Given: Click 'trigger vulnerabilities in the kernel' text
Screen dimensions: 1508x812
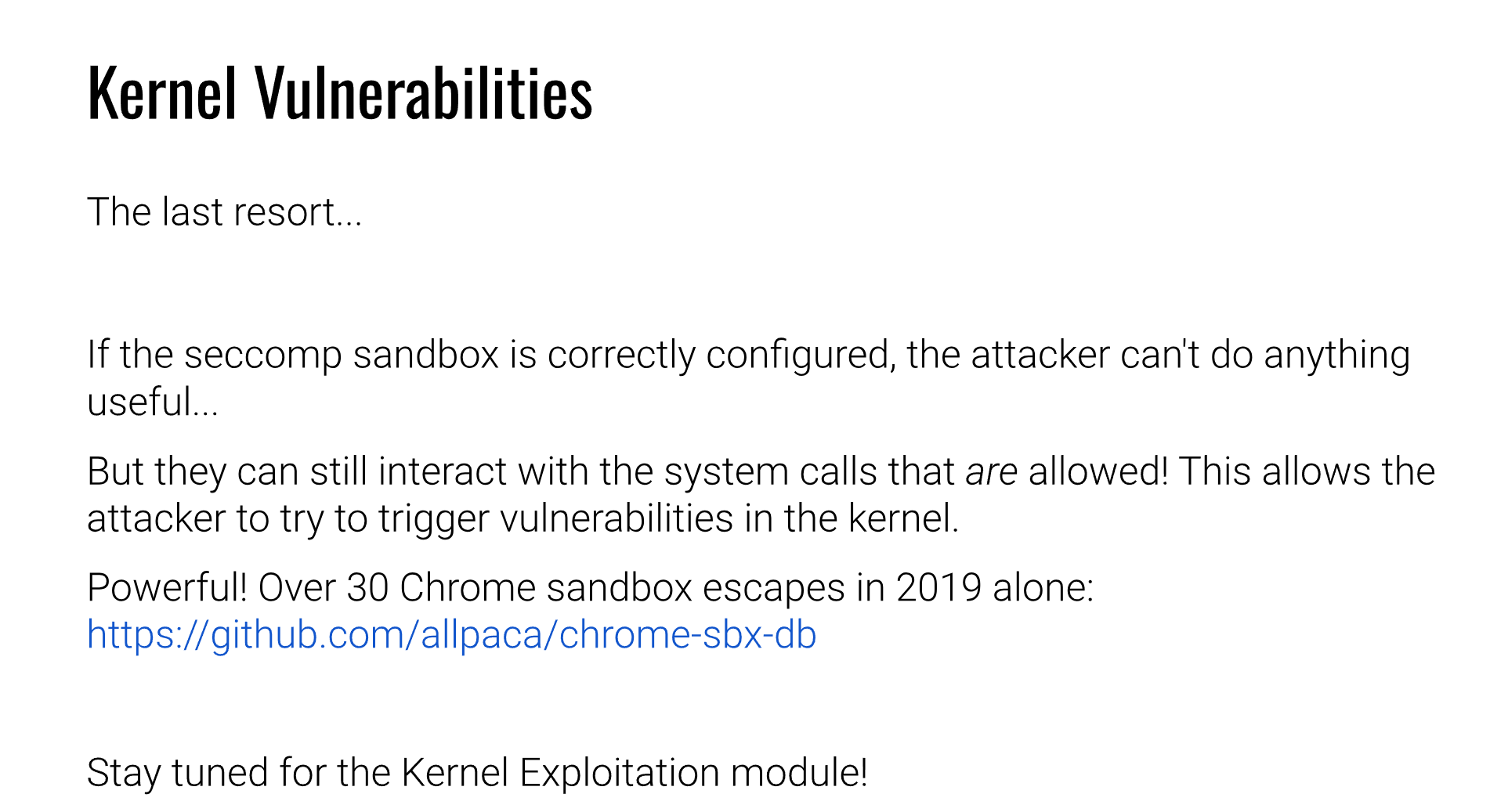Looking at the screenshot, I should coord(669,518).
